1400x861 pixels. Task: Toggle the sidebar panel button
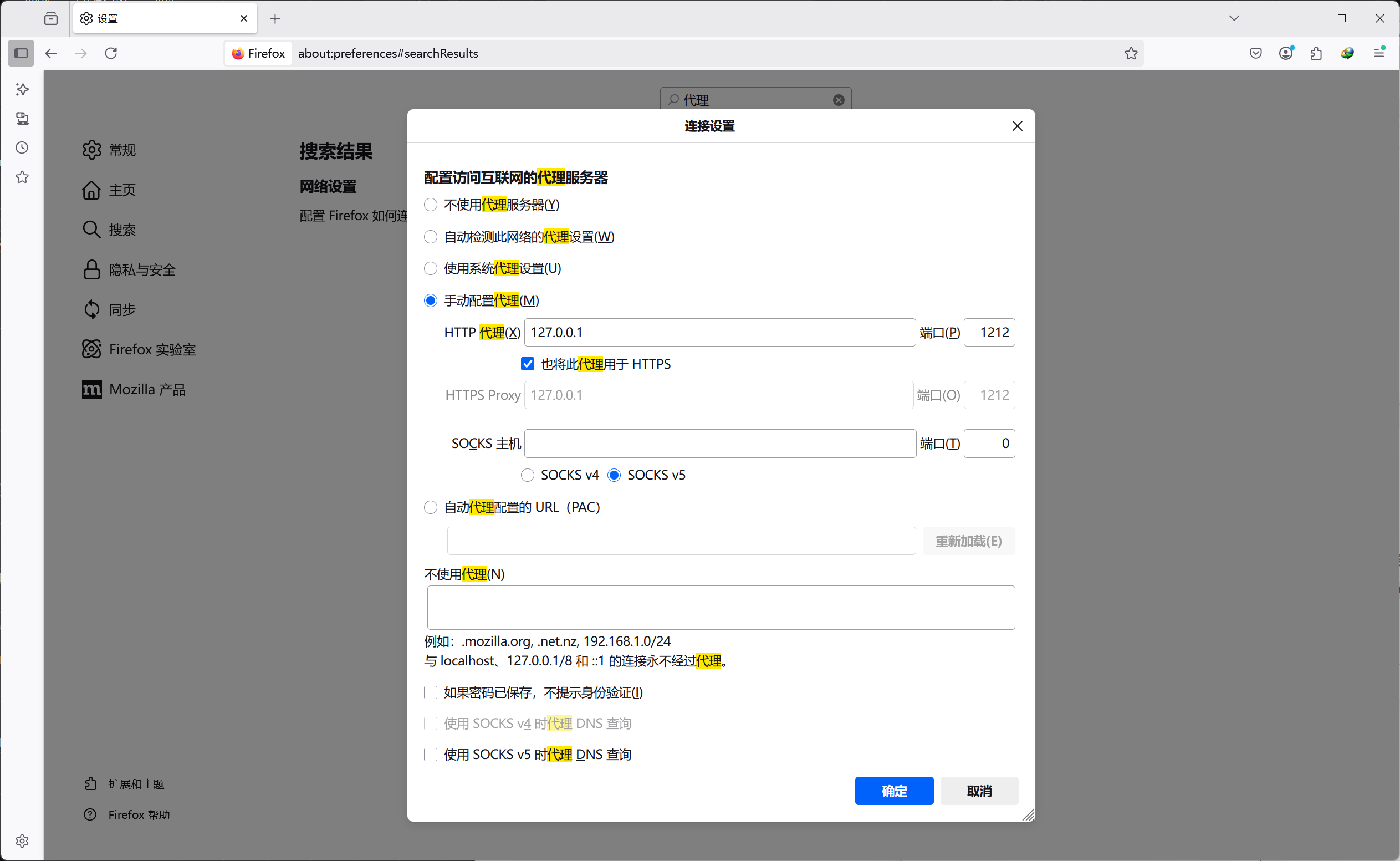pos(21,54)
